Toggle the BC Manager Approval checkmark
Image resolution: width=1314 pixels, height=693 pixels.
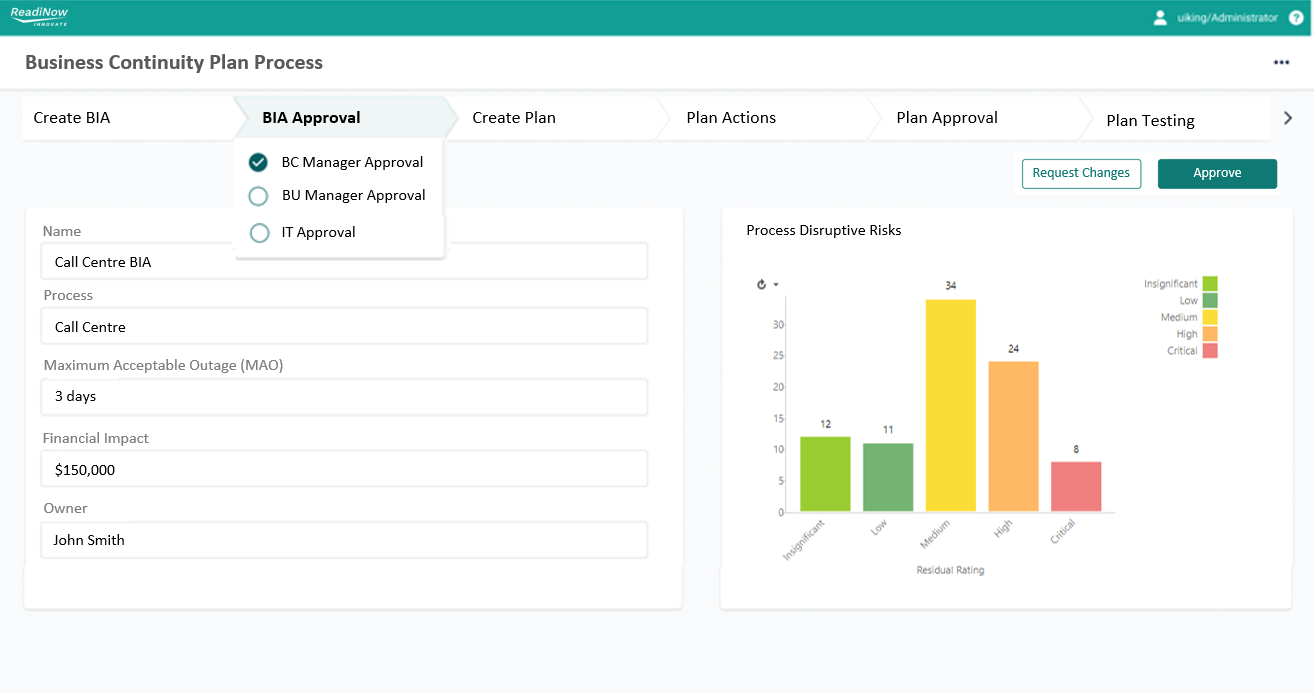tap(258, 162)
